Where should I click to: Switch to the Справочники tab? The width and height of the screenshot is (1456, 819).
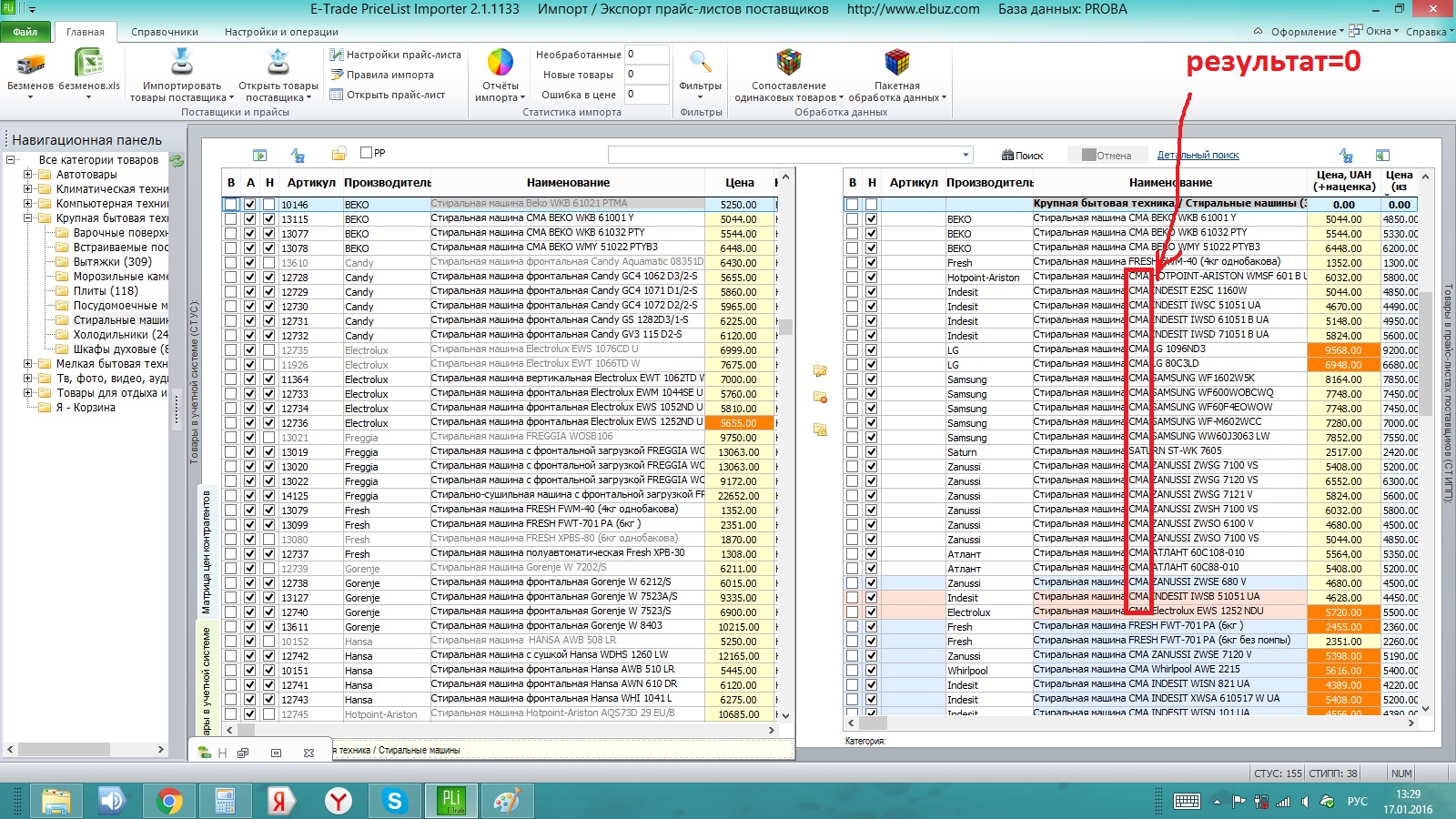click(x=165, y=32)
